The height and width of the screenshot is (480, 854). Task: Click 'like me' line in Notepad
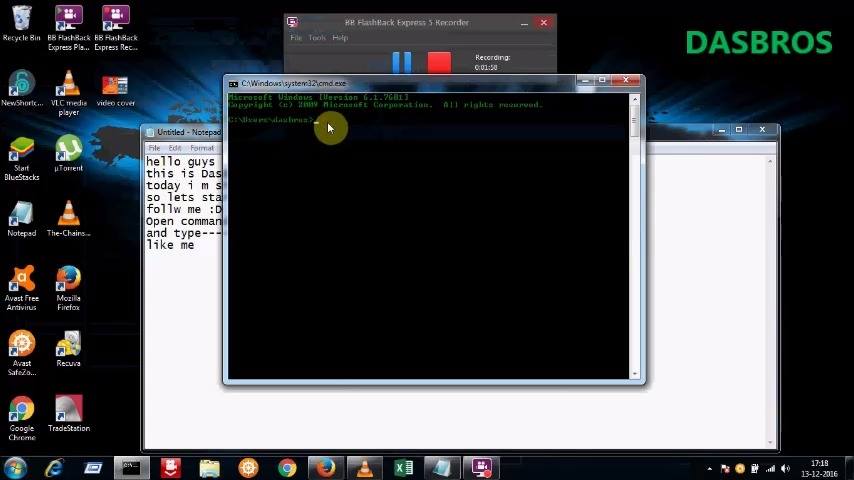click(x=170, y=245)
